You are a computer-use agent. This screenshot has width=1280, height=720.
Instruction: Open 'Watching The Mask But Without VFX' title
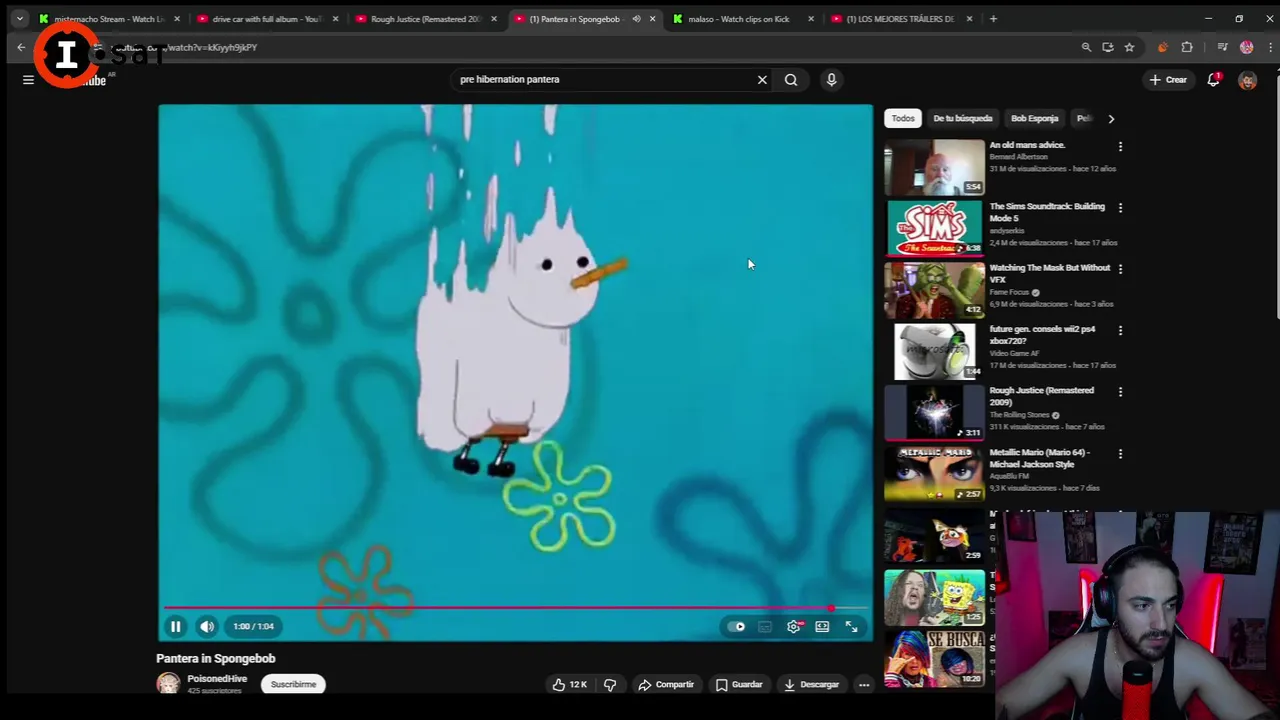click(1049, 274)
